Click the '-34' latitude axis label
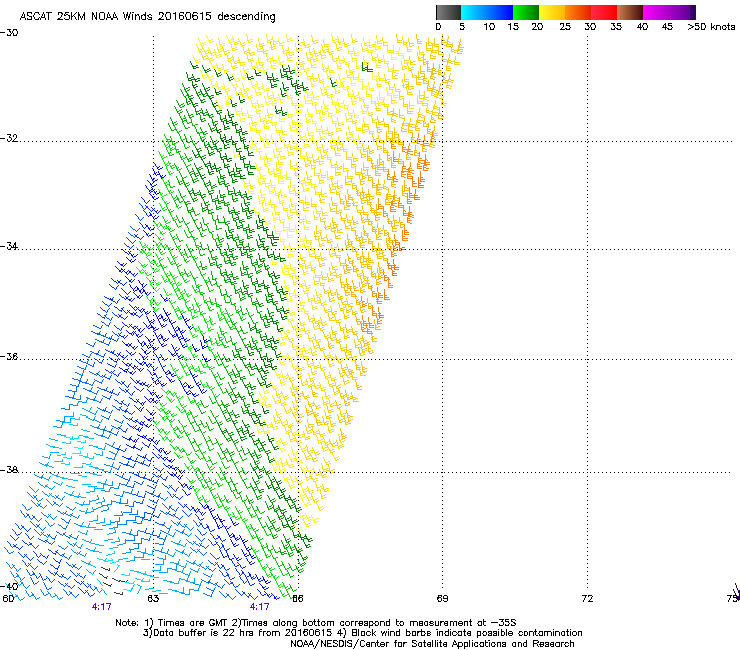 pos(9,246)
